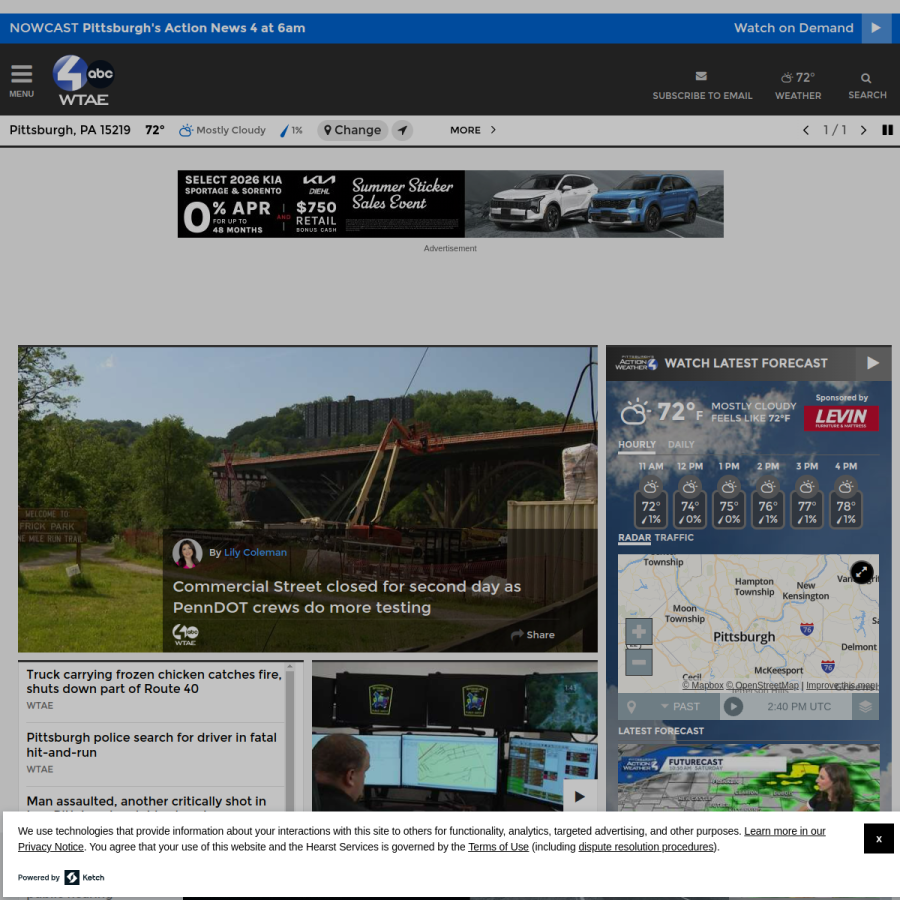Viewport: 900px width, 900px height.
Task: Play Watch Latest Forecast video arrow
Action: click(x=872, y=363)
